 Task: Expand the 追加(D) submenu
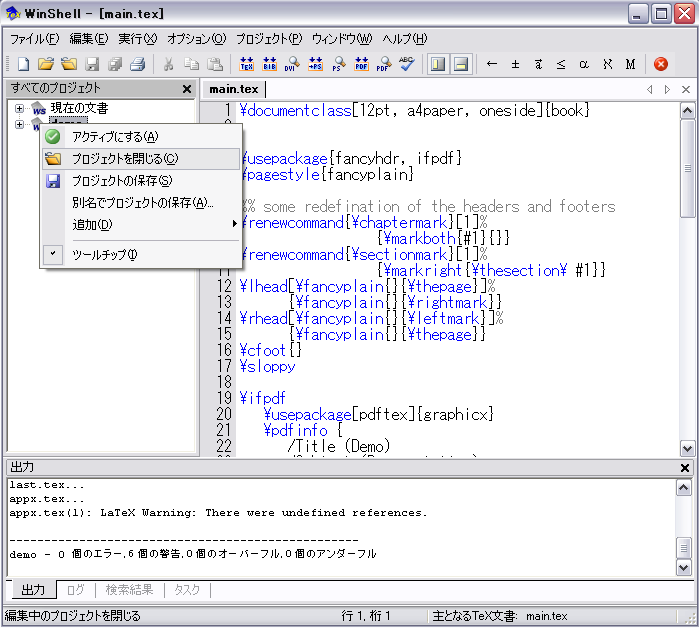(x=141, y=224)
